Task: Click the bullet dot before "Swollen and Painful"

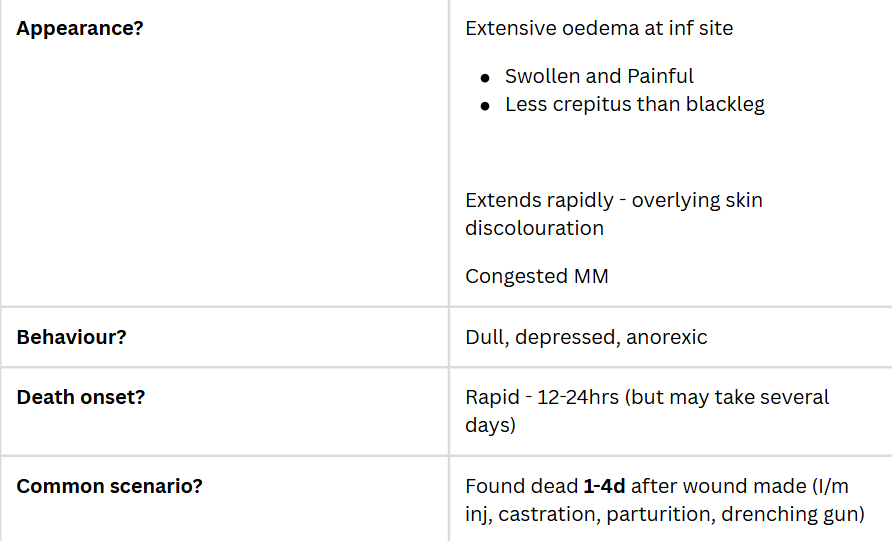Action: tap(485, 77)
